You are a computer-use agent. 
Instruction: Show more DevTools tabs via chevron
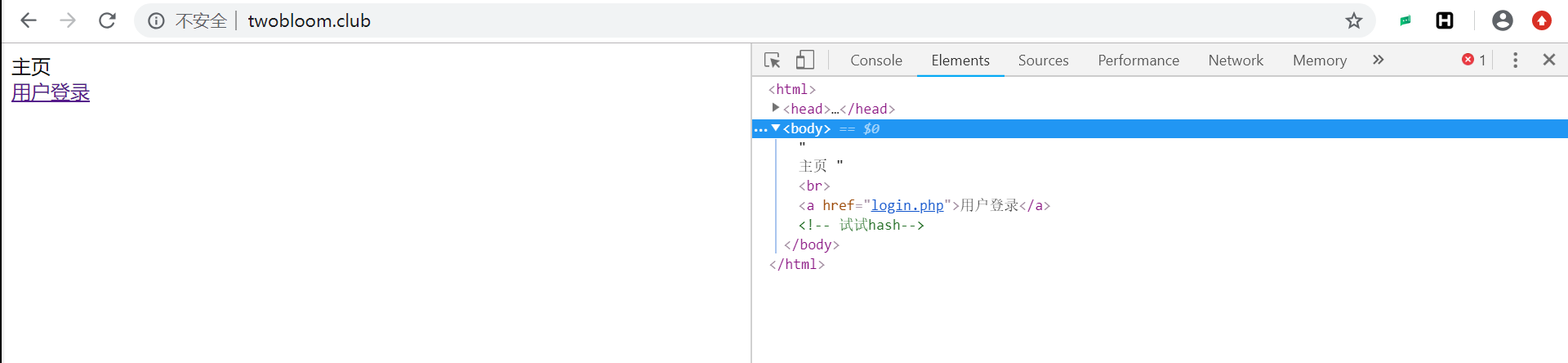tap(1379, 60)
